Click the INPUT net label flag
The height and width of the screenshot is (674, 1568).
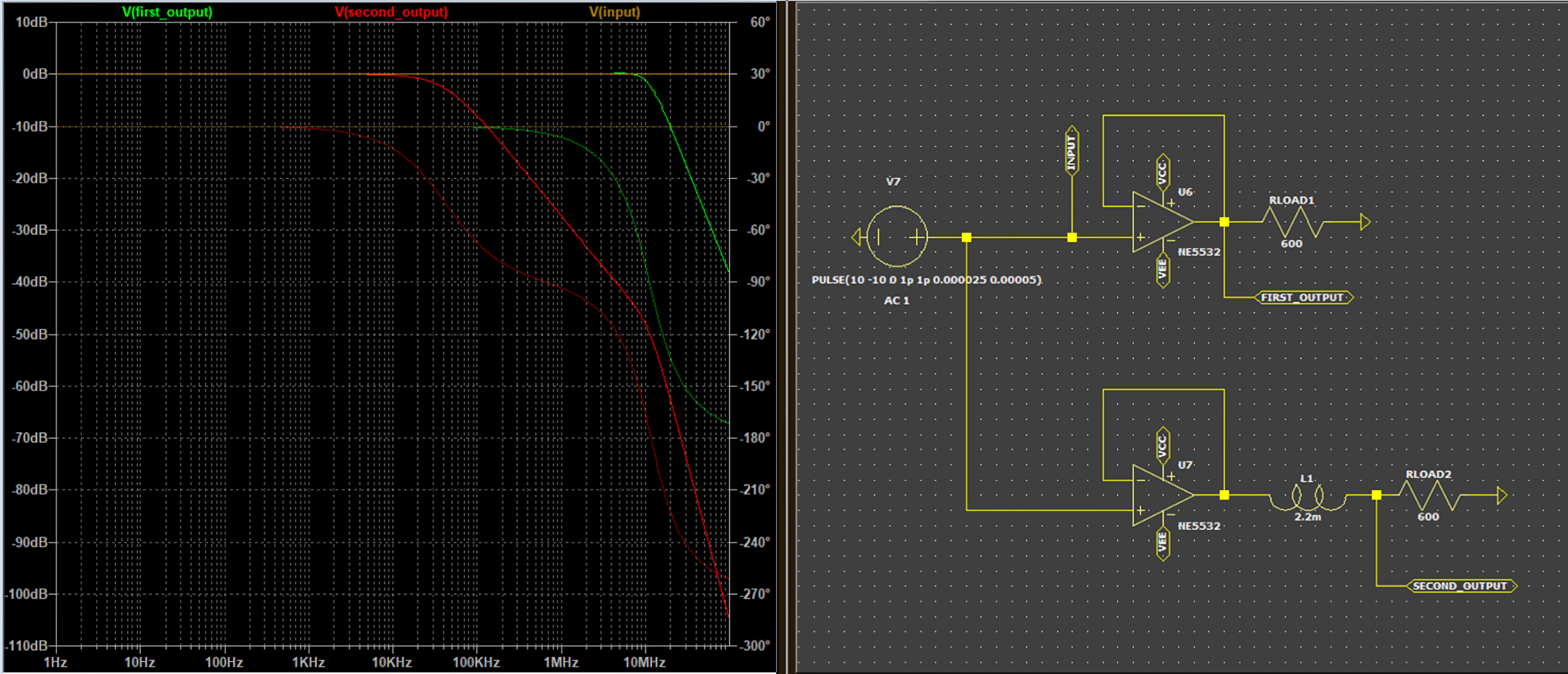[x=1072, y=151]
